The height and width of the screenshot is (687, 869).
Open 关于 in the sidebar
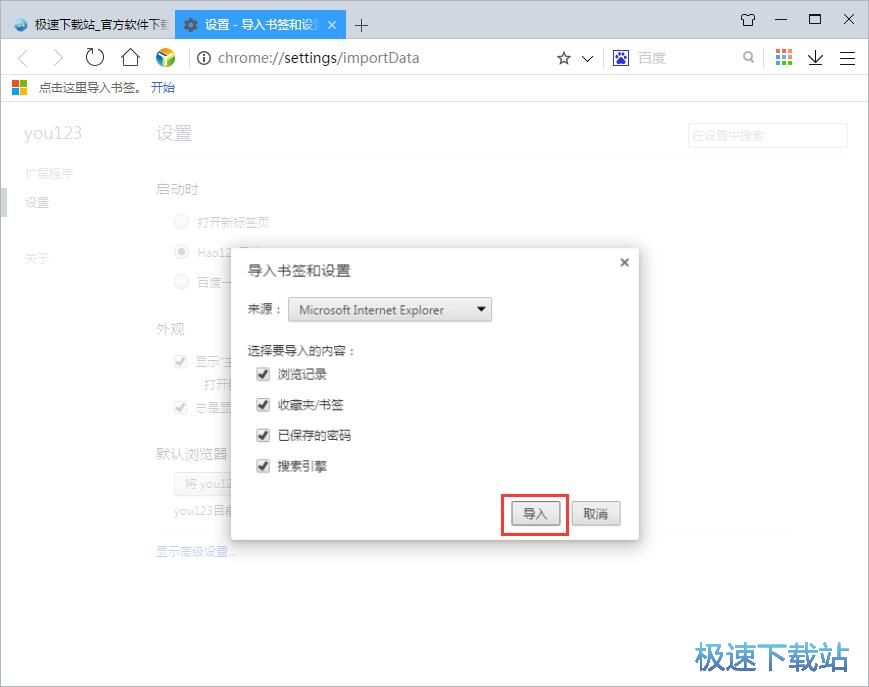37,258
